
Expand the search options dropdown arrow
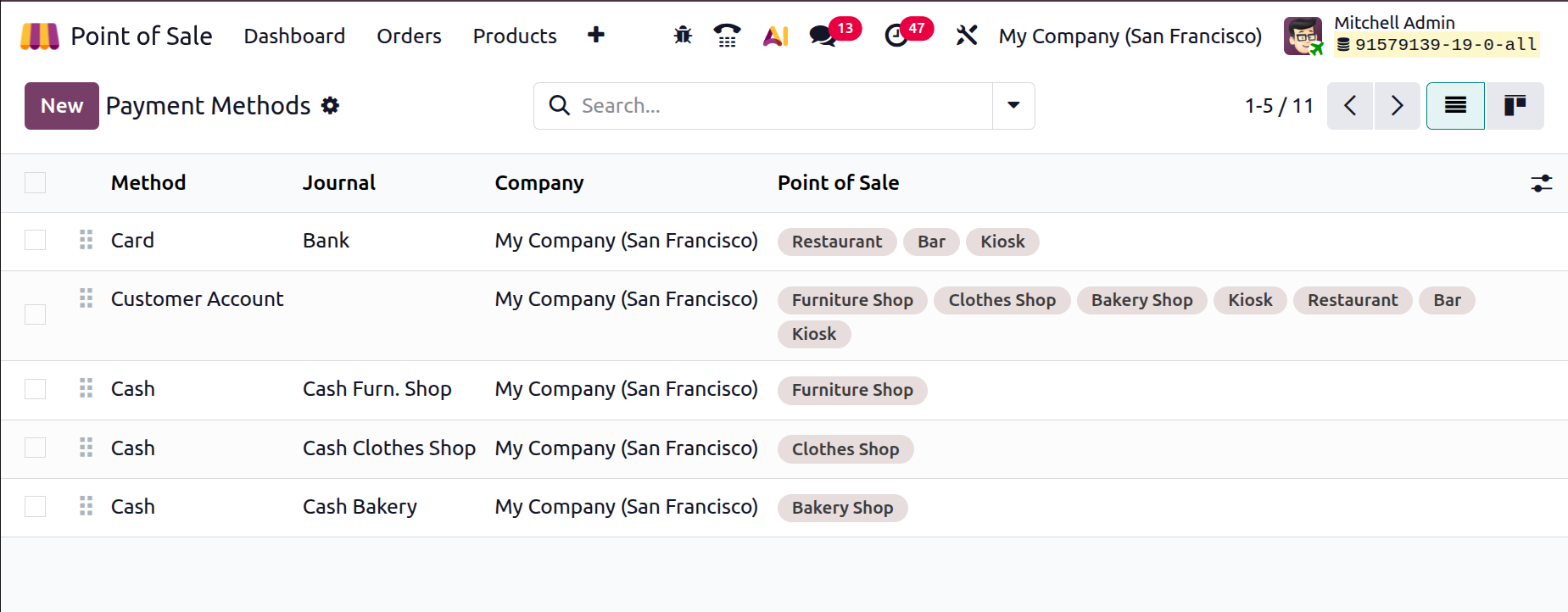1013,106
